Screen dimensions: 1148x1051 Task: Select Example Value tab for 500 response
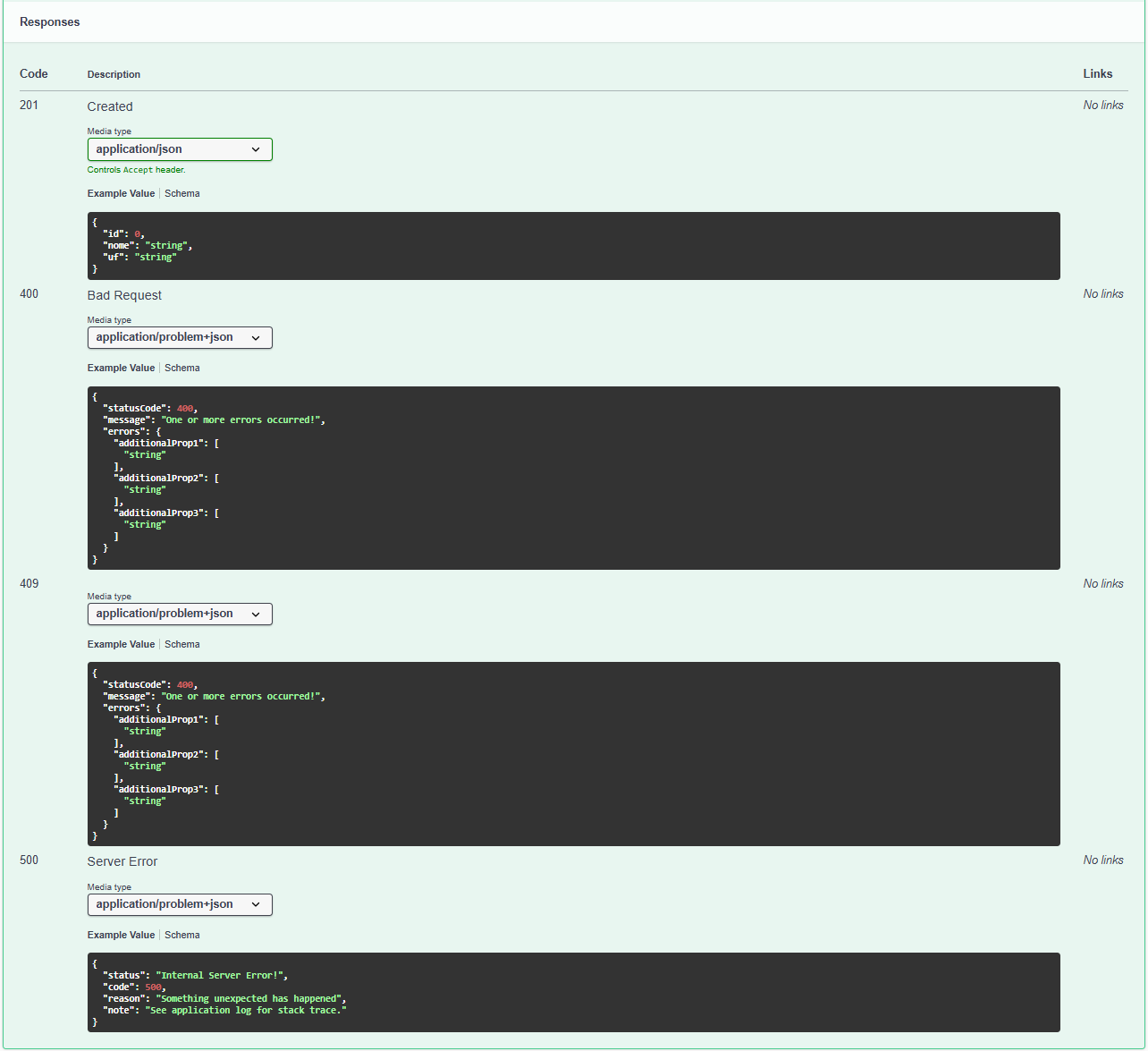(x=121, y=935)
